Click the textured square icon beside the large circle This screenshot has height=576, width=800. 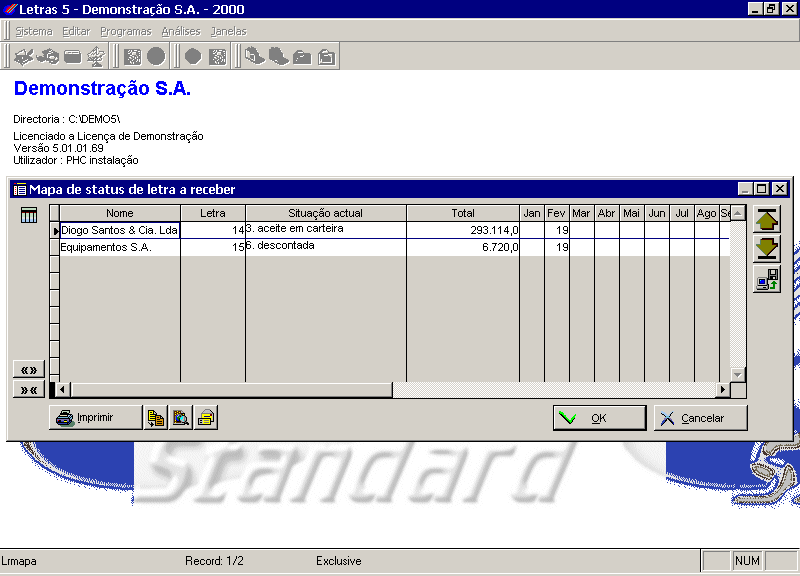tap(133, 56)
